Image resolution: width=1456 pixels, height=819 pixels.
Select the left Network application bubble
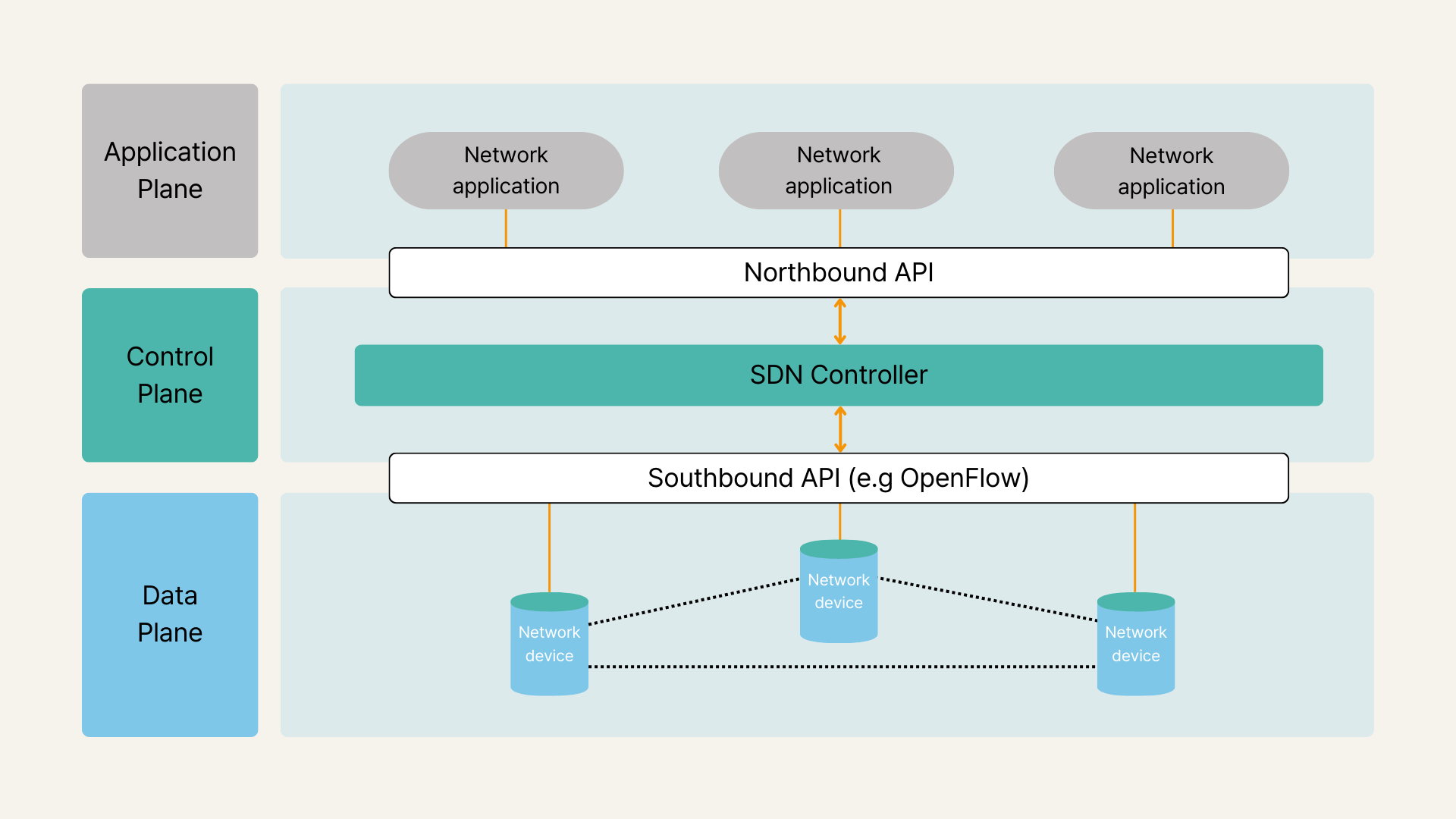[x=506, y=171]
